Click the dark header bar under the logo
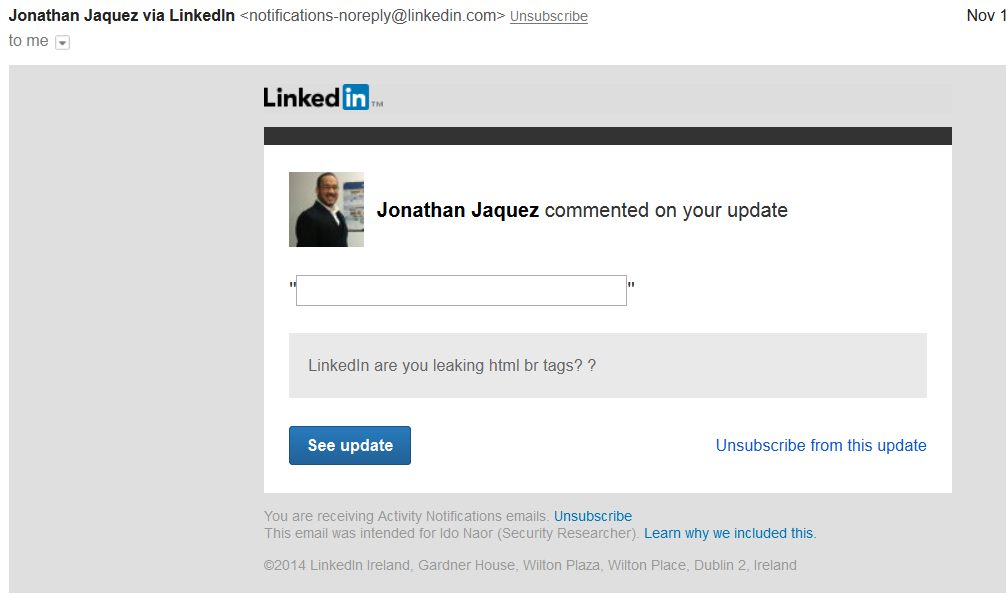The height and width of the screenshot is (594, 1006). point(608,136)
